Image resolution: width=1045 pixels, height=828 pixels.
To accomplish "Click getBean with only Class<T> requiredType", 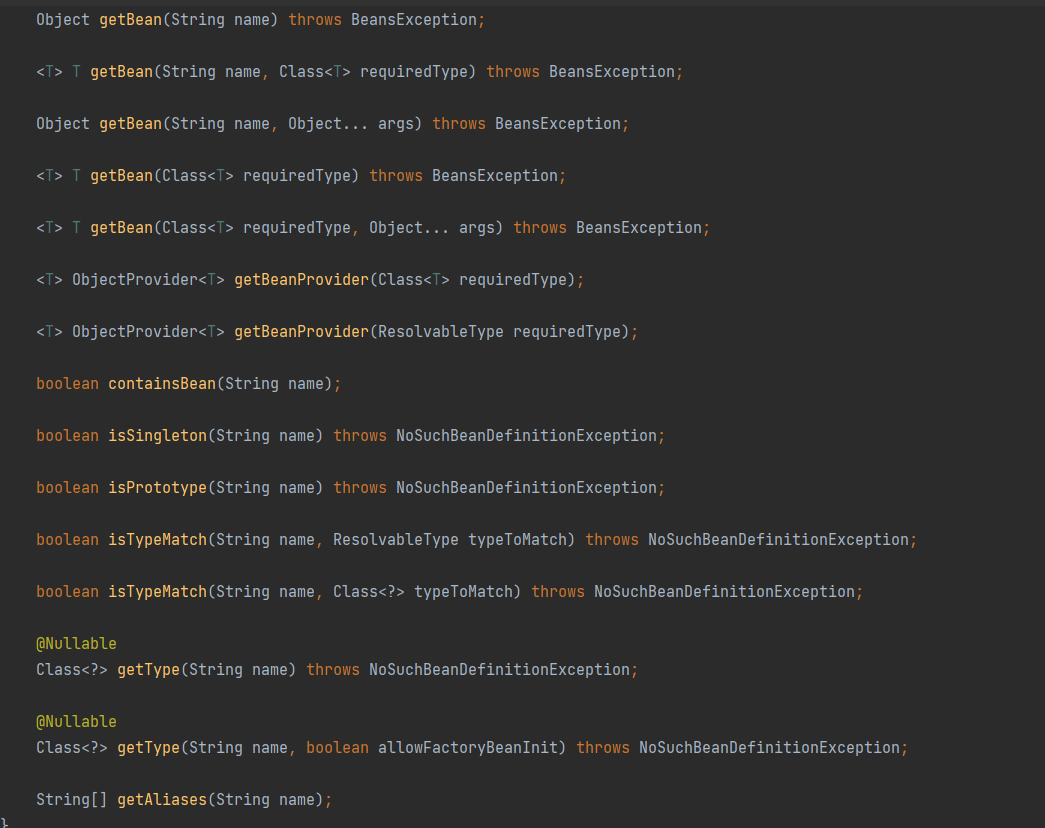I will click(x=121, y=176).
